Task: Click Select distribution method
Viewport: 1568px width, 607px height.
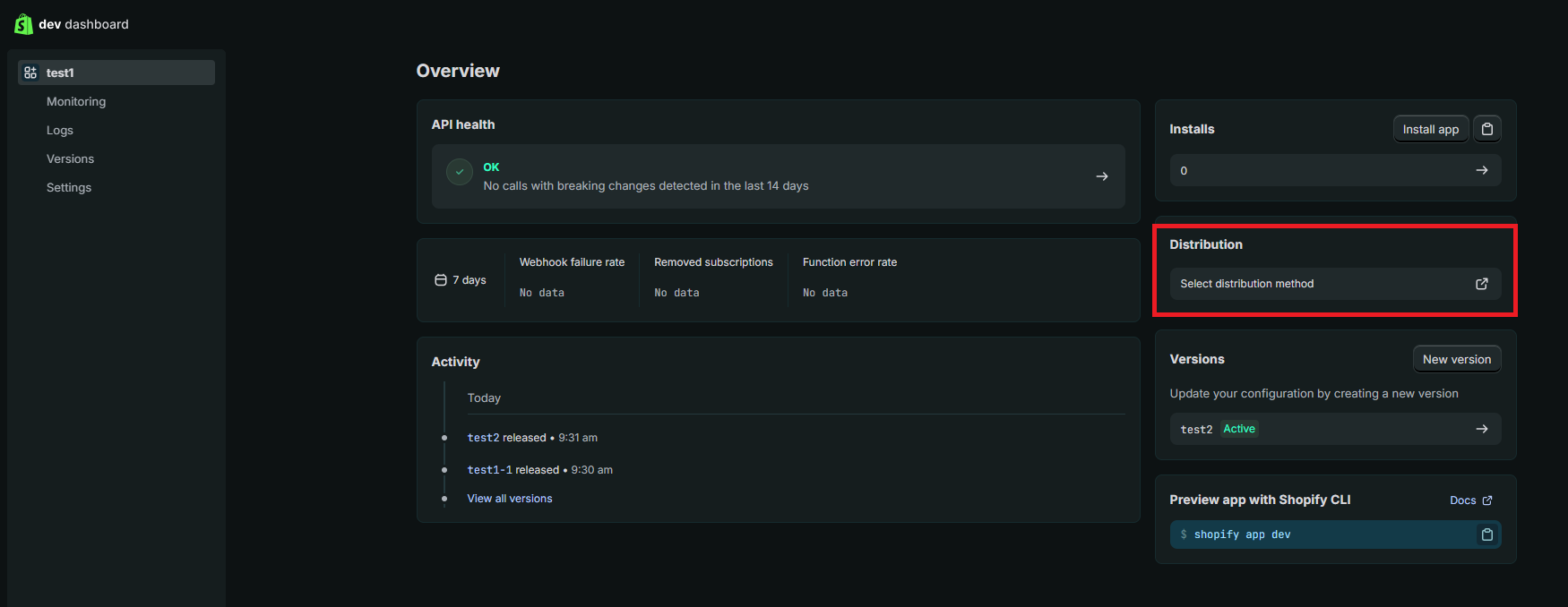Action: pos(1246,284)
